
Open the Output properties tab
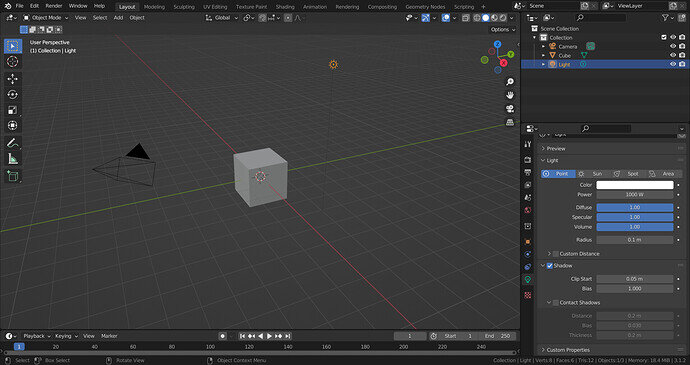(528, 172)
